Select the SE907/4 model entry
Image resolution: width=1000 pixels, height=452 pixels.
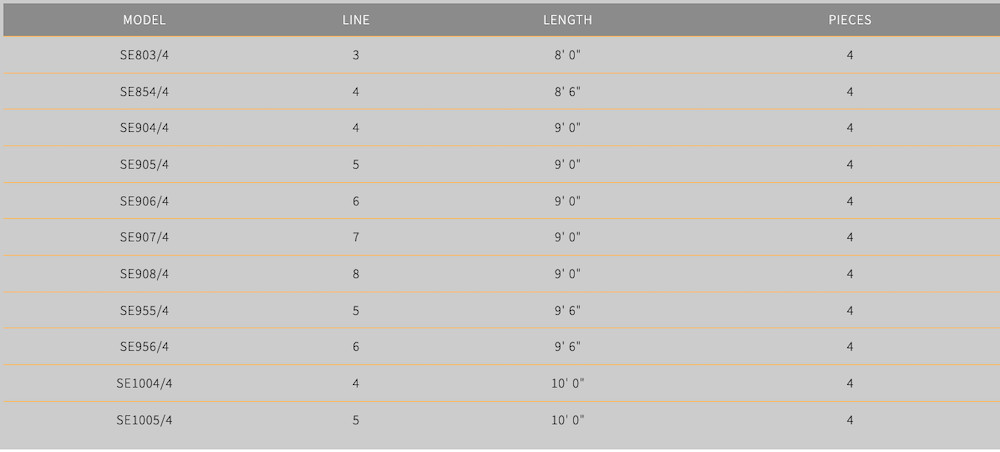pyautogui.click(x=144, y=237)
